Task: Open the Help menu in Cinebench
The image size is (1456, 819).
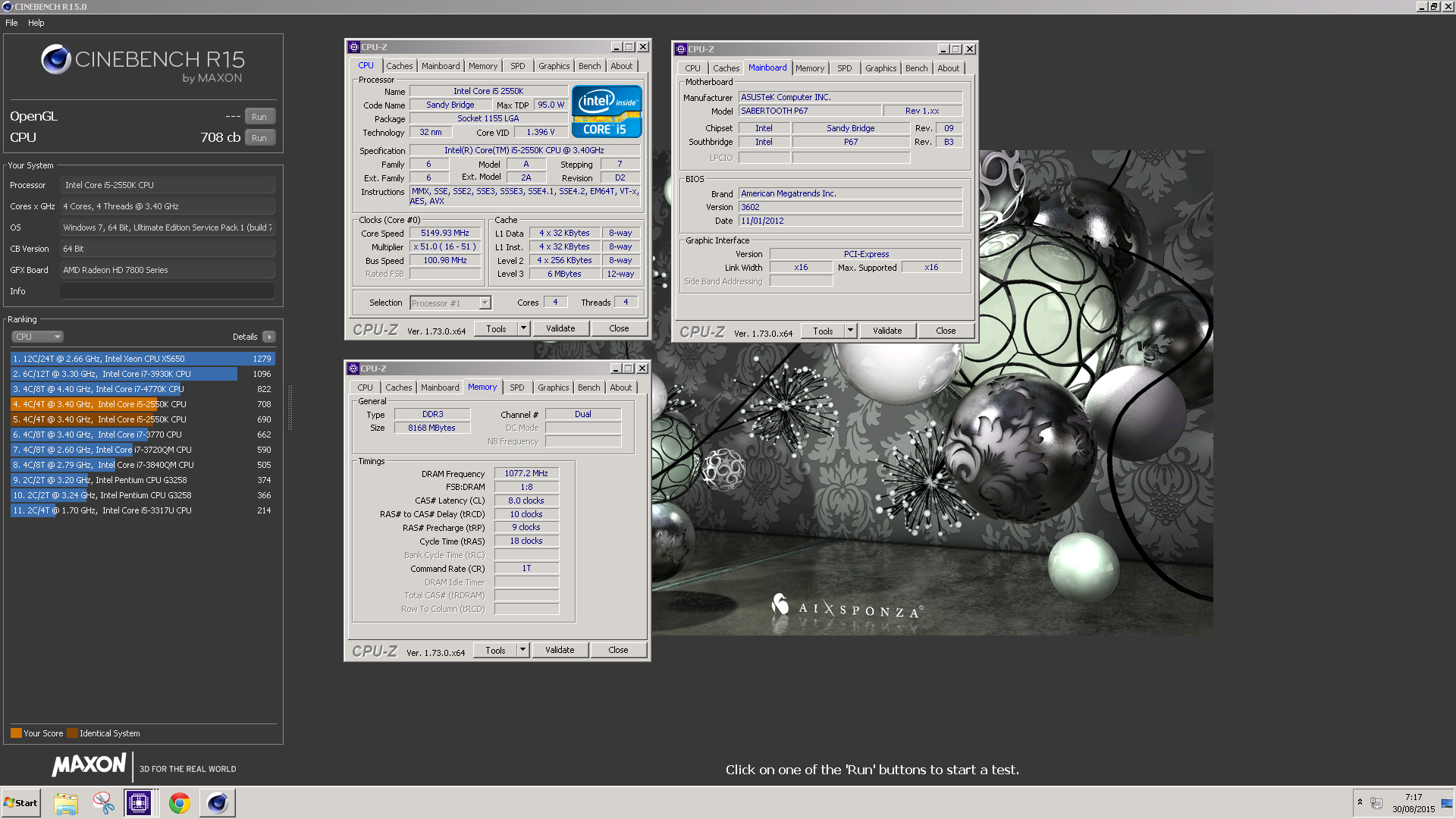Action: 36,23
